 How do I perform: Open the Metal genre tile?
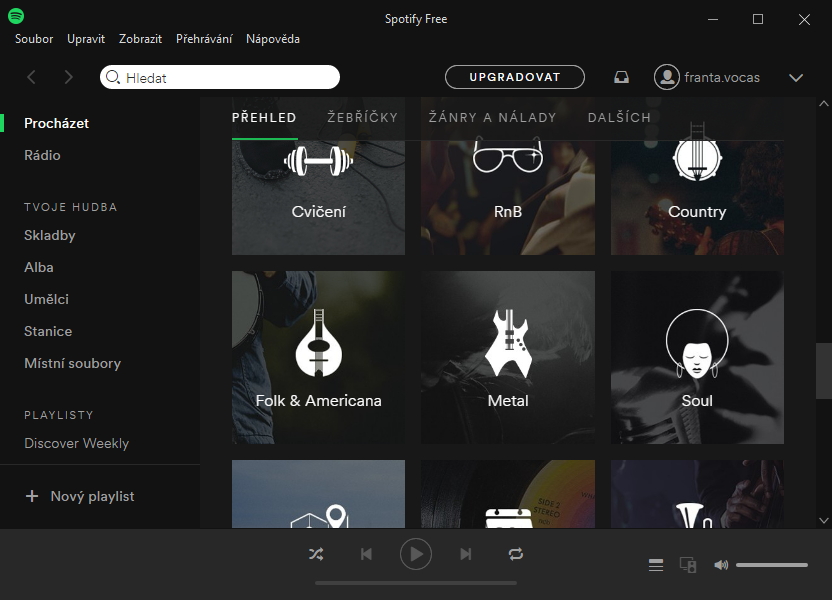[x=508, y=358]
